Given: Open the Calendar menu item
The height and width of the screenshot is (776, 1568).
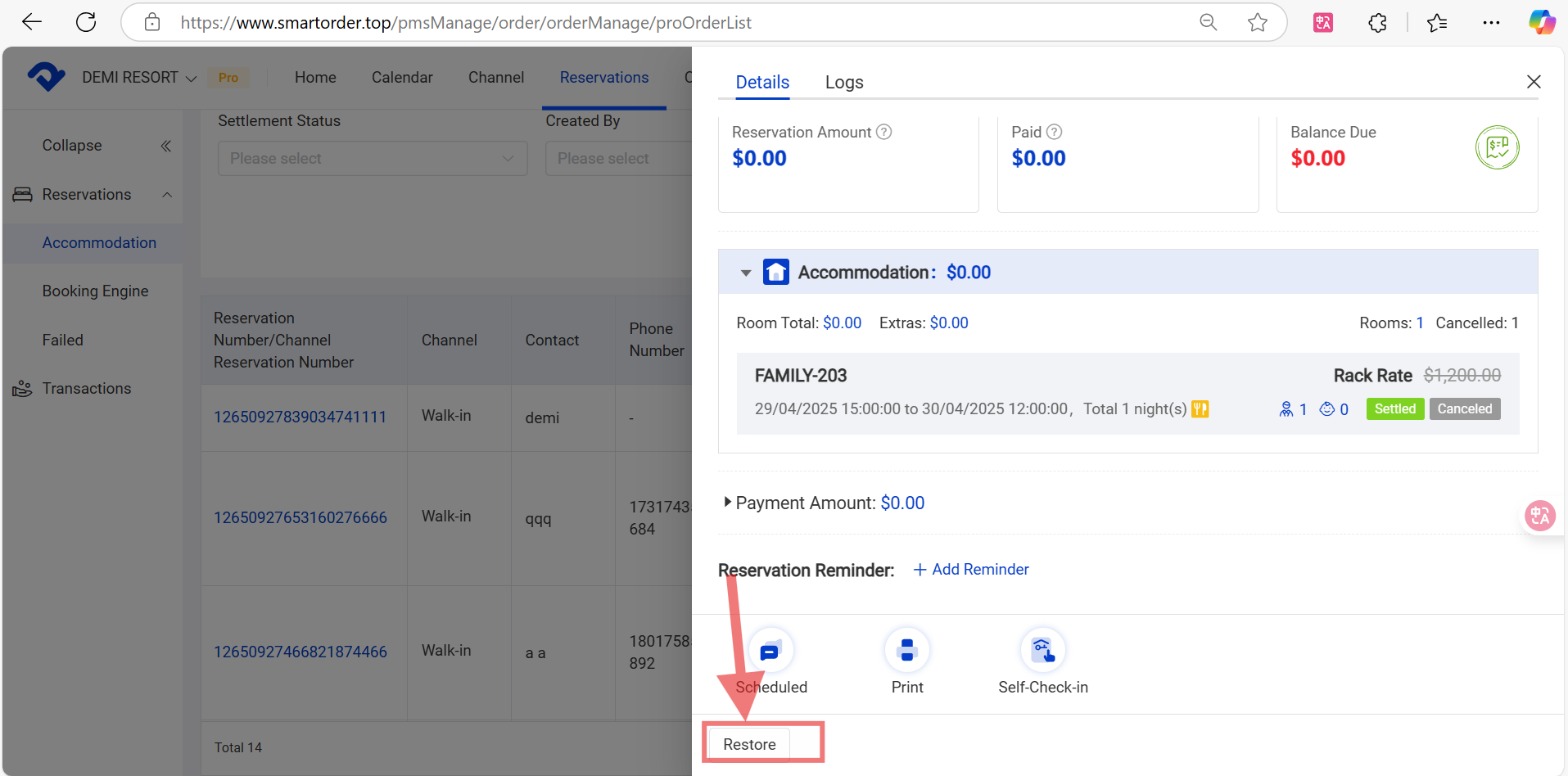Looking at the screenshot, I should tap(401, 78).
